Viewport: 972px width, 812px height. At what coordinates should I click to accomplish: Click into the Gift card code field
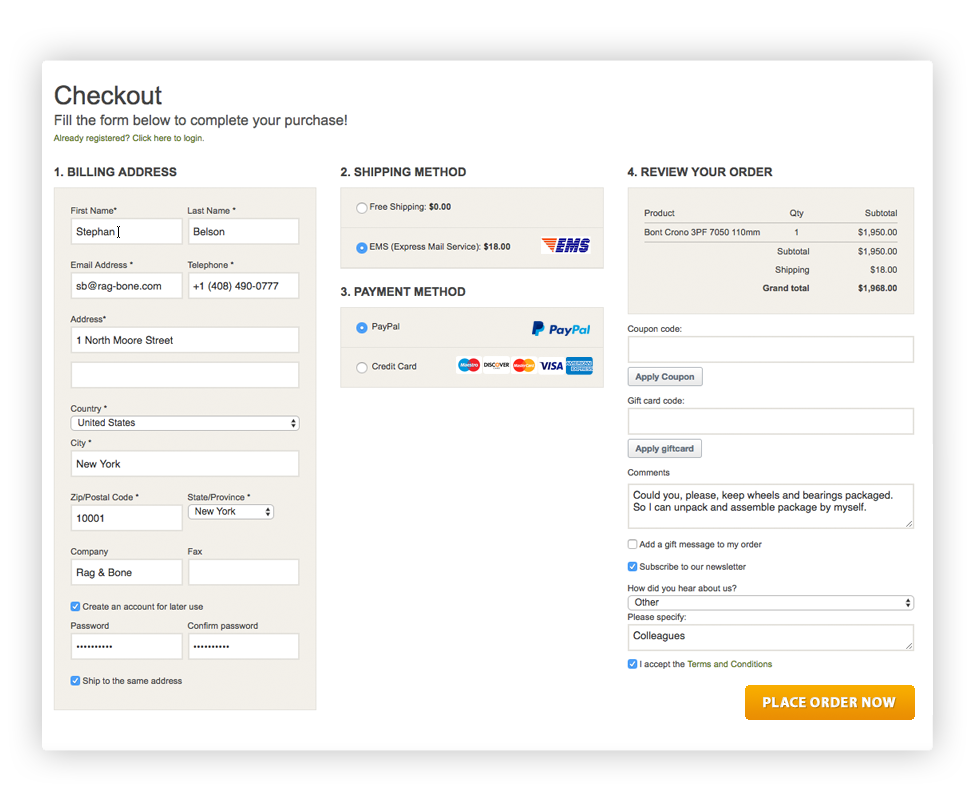pyautogui.click(x=770, y=421)
